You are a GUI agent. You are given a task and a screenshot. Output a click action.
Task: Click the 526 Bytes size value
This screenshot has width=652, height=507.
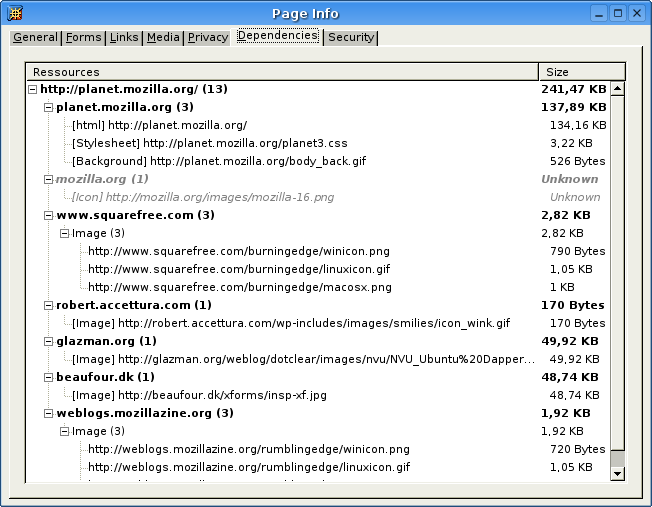pos(578,161)
